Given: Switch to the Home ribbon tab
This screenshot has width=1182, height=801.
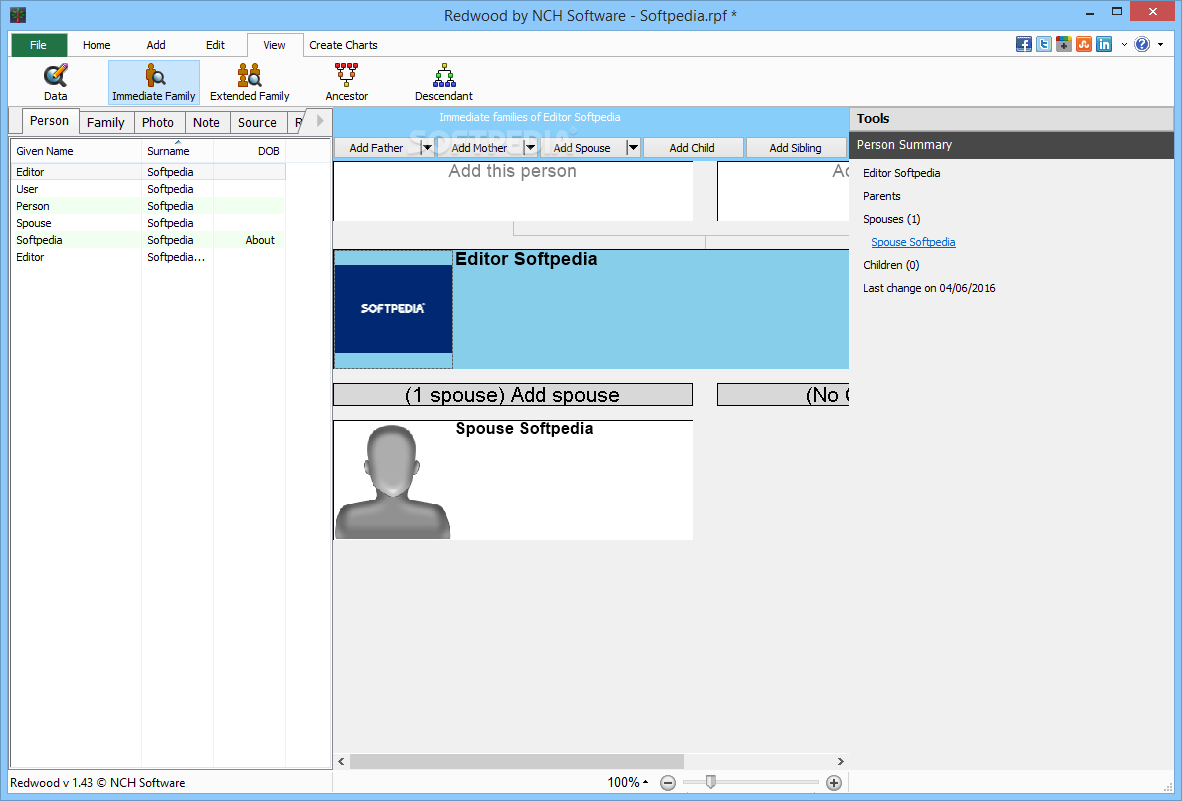Looking at the screenshot, I should 96,45.
